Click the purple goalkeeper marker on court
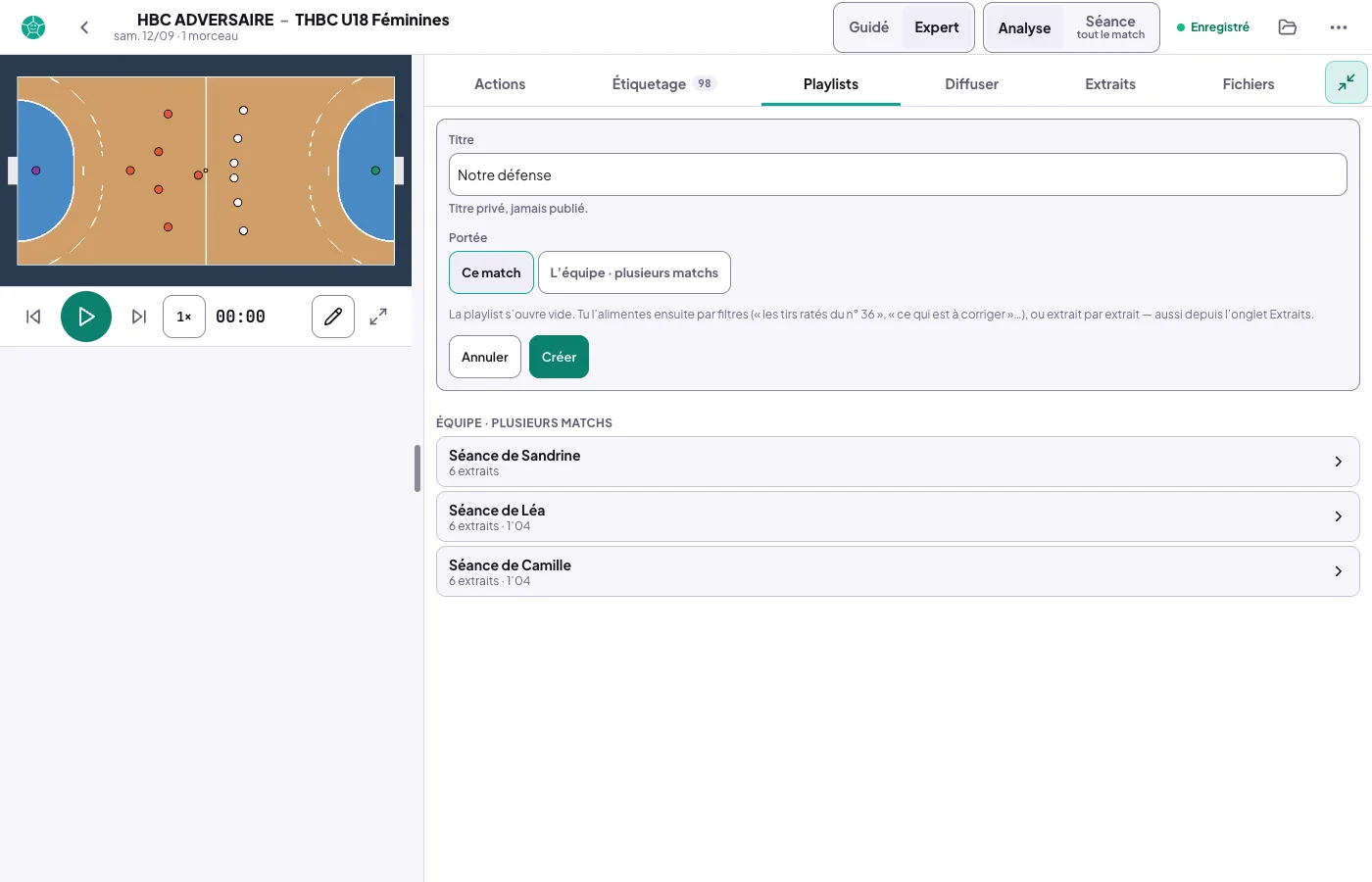Screen dimensions: 1372x882 click(x=36, y=171)
